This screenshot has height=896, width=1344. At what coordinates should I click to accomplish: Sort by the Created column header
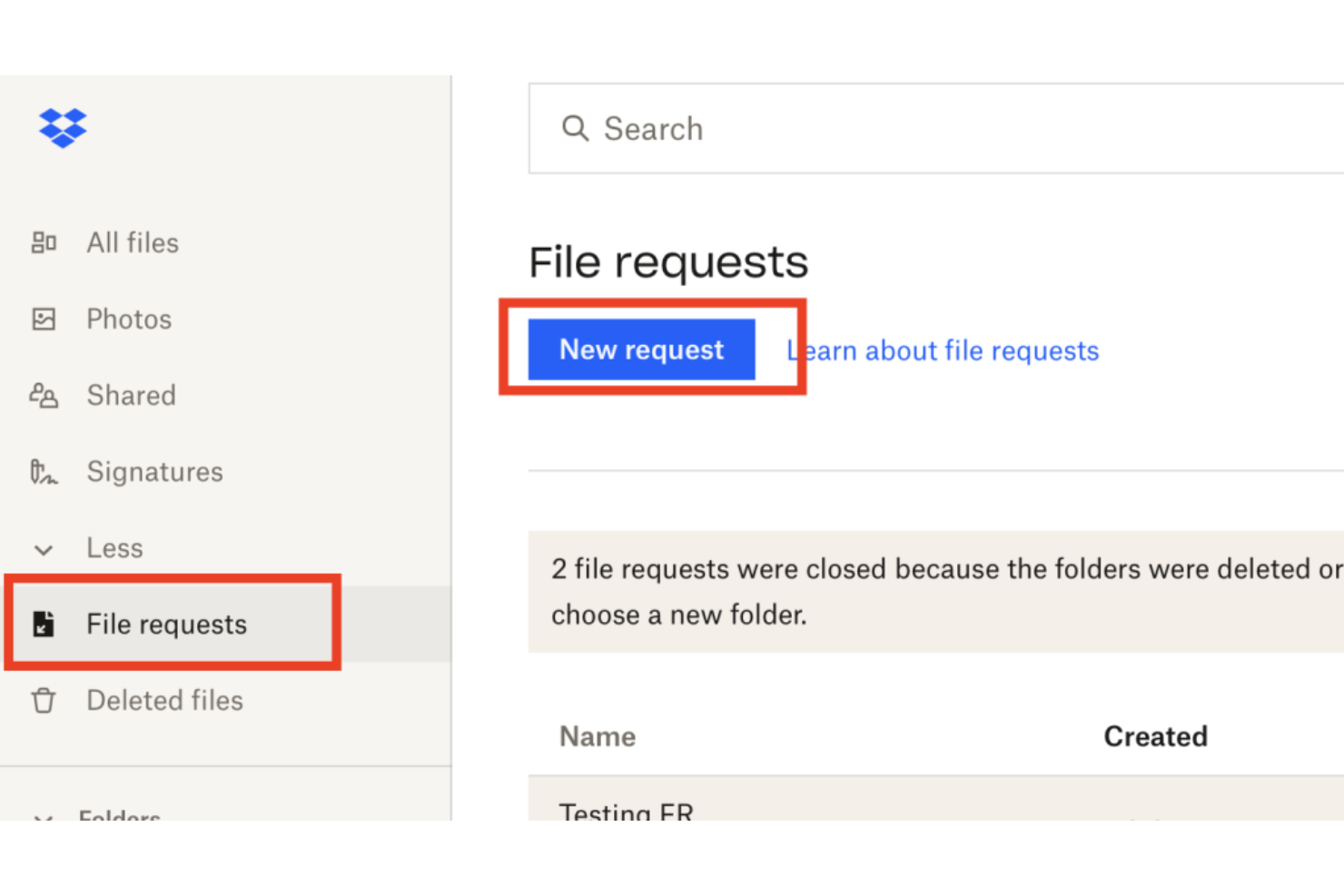tap(1155, 736)
